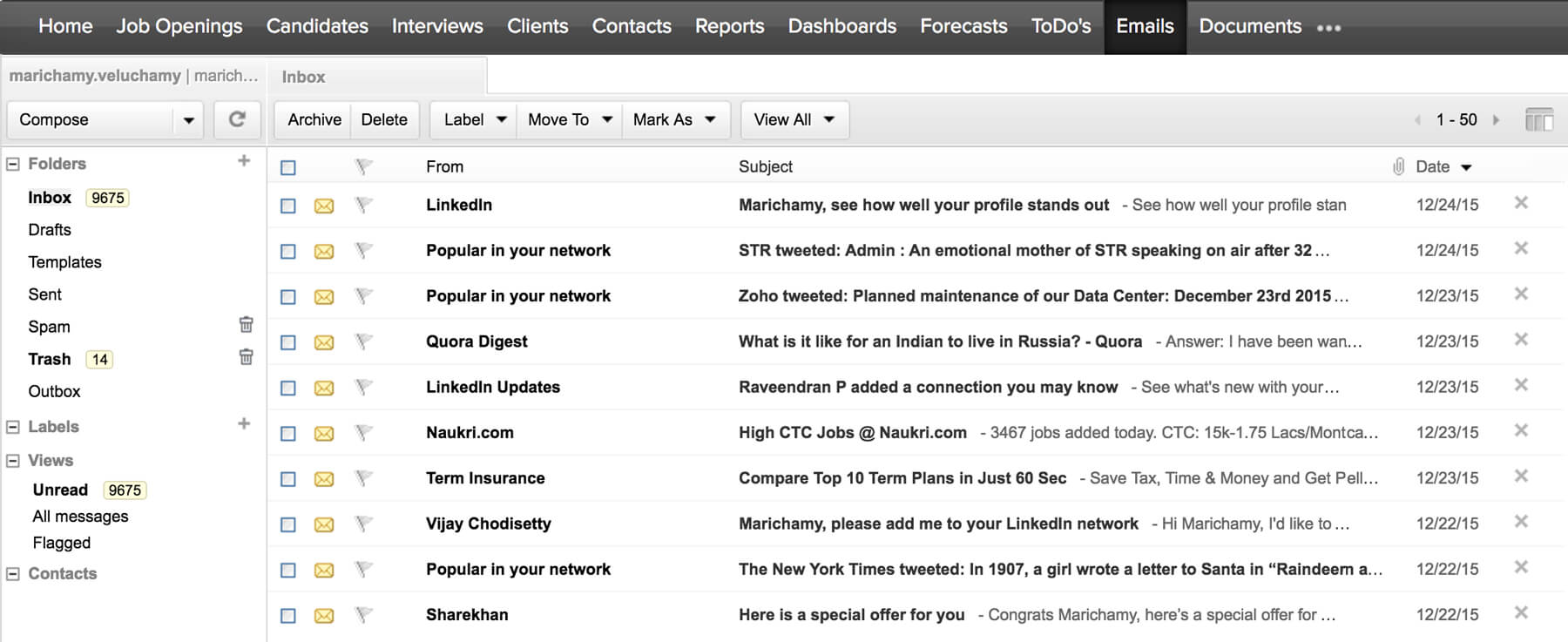Open the Compose dropdown arrow
Viewport: 1568px width, 642px height.
click(188, 120)
